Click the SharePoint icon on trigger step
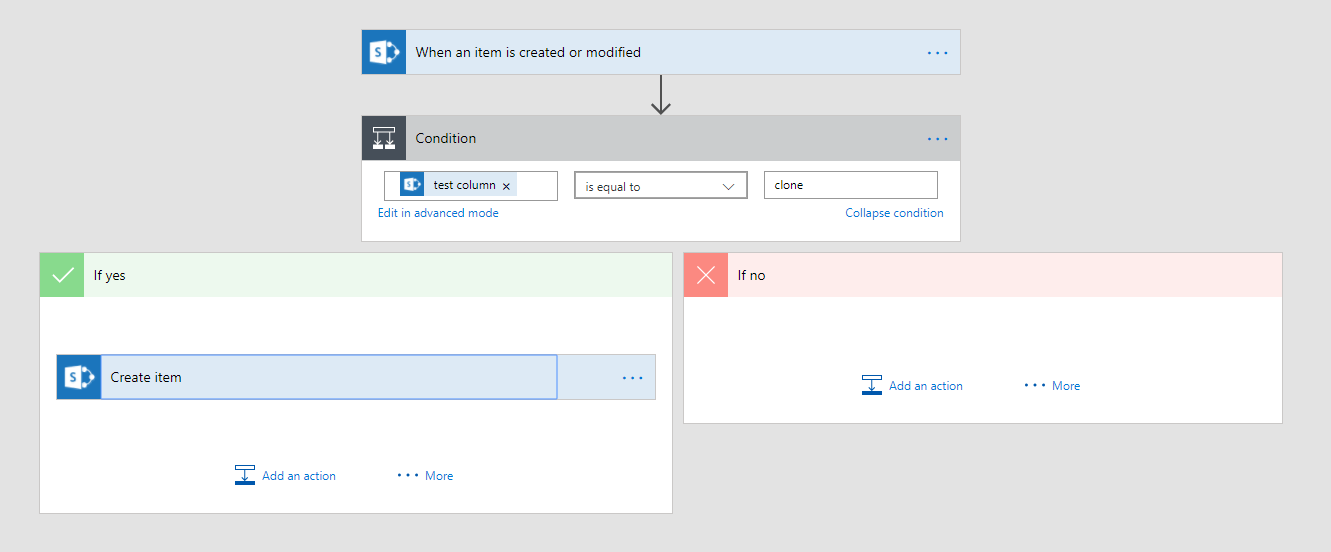This screenshot has width=1331, height=552. coord(384,52)
